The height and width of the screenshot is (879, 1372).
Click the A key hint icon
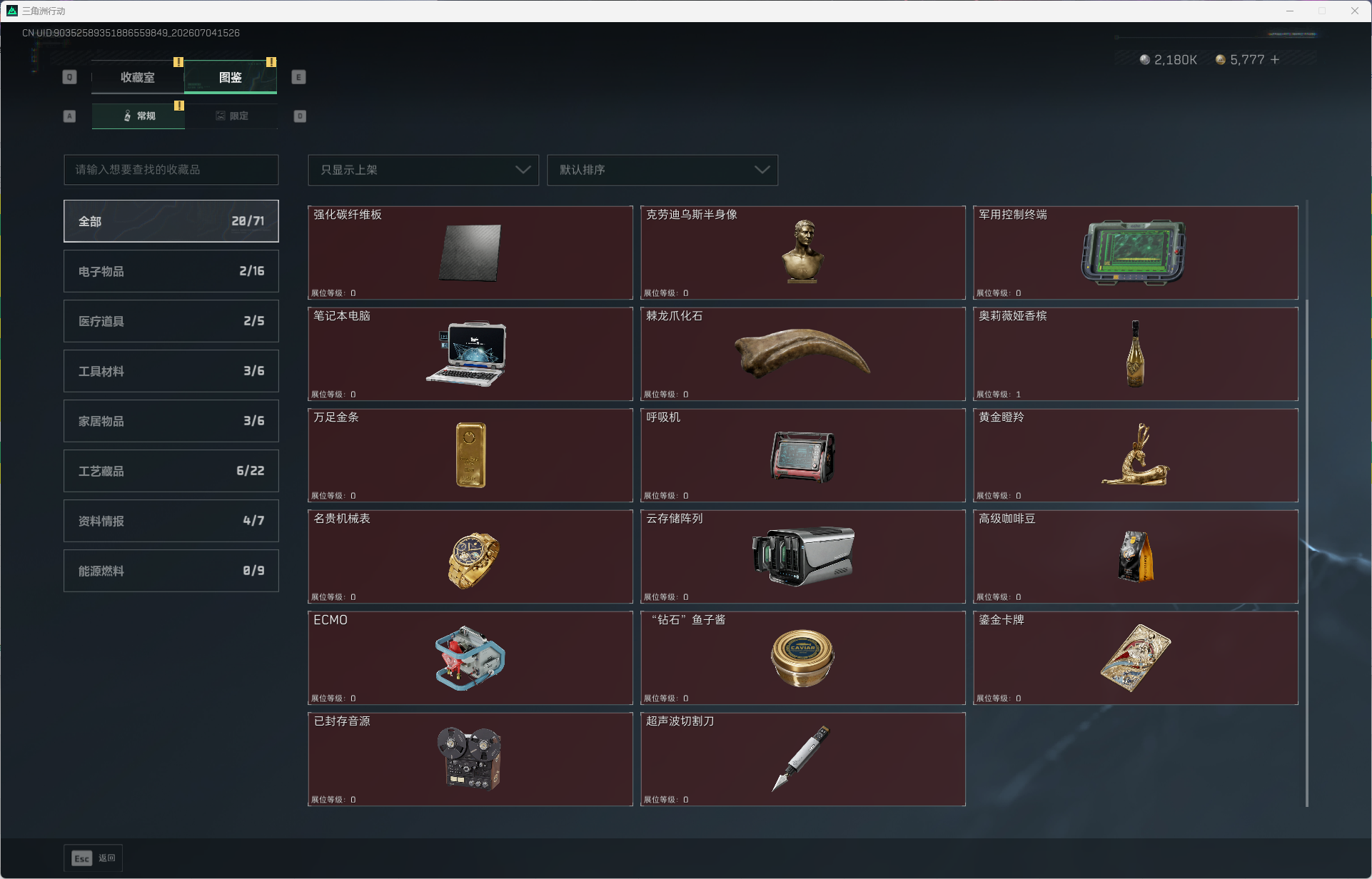[x=69, y=116]
